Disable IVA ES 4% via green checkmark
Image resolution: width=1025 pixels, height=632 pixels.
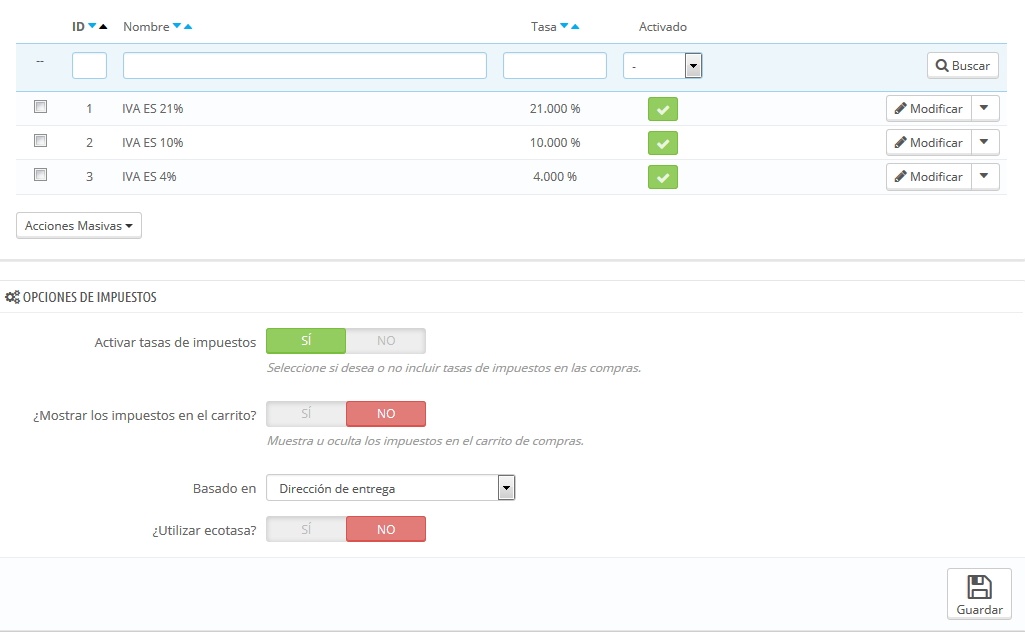pos(662,177)
